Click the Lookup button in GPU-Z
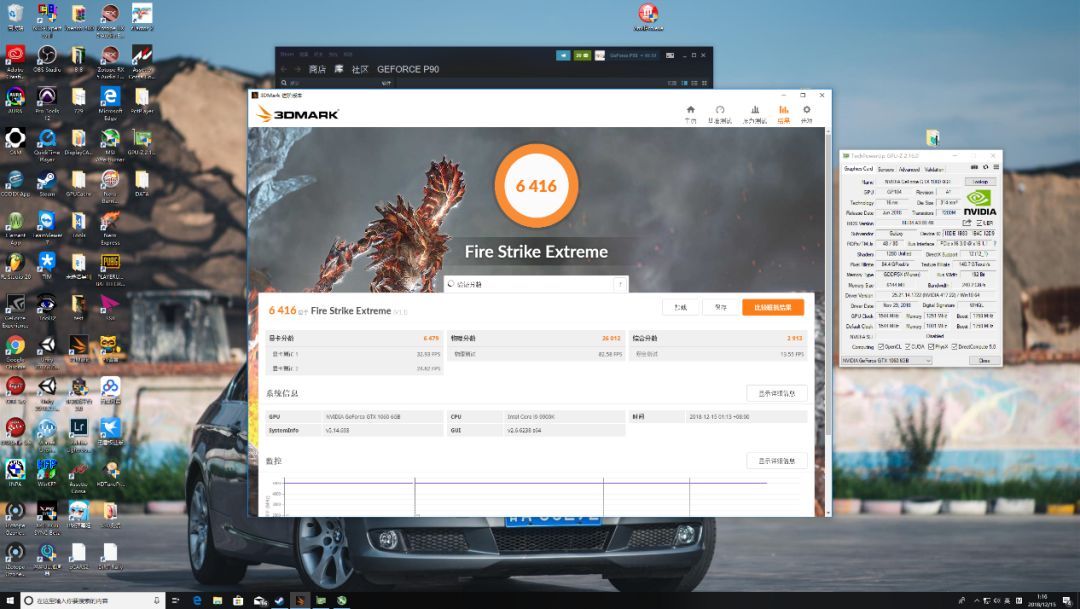 [979, 182]
